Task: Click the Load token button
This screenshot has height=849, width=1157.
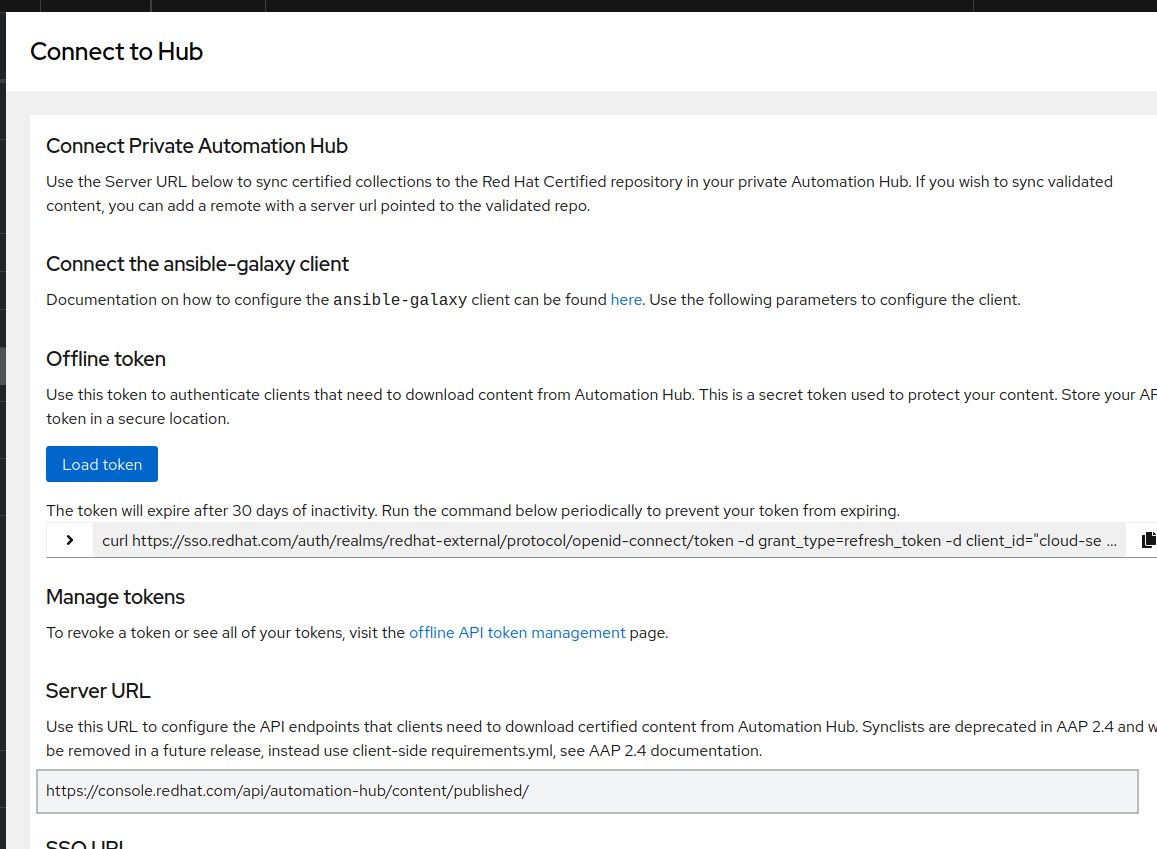Action: (102, 464)
